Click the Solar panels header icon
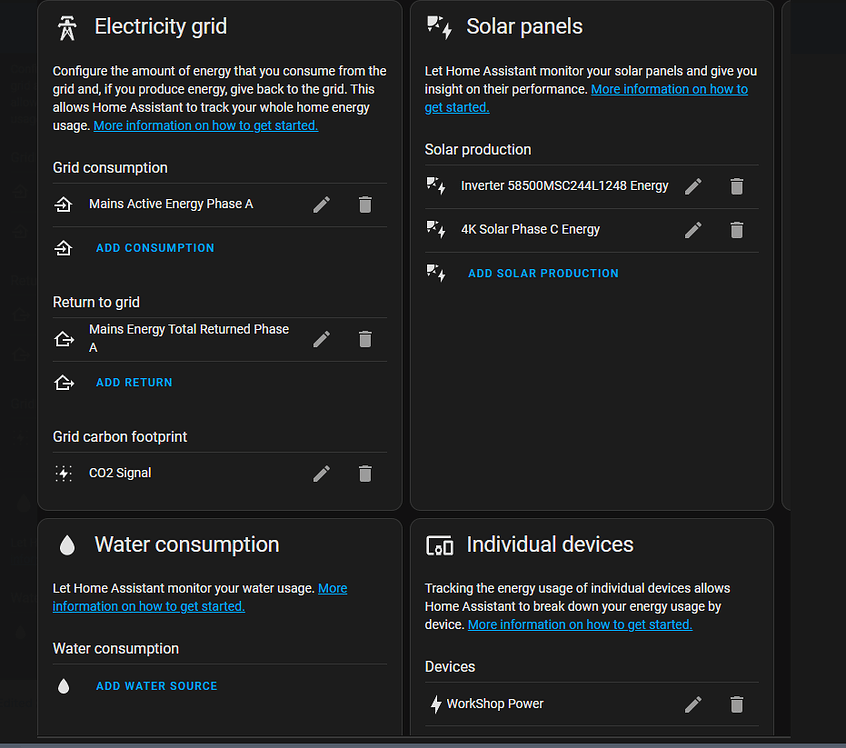 [439, 28]
